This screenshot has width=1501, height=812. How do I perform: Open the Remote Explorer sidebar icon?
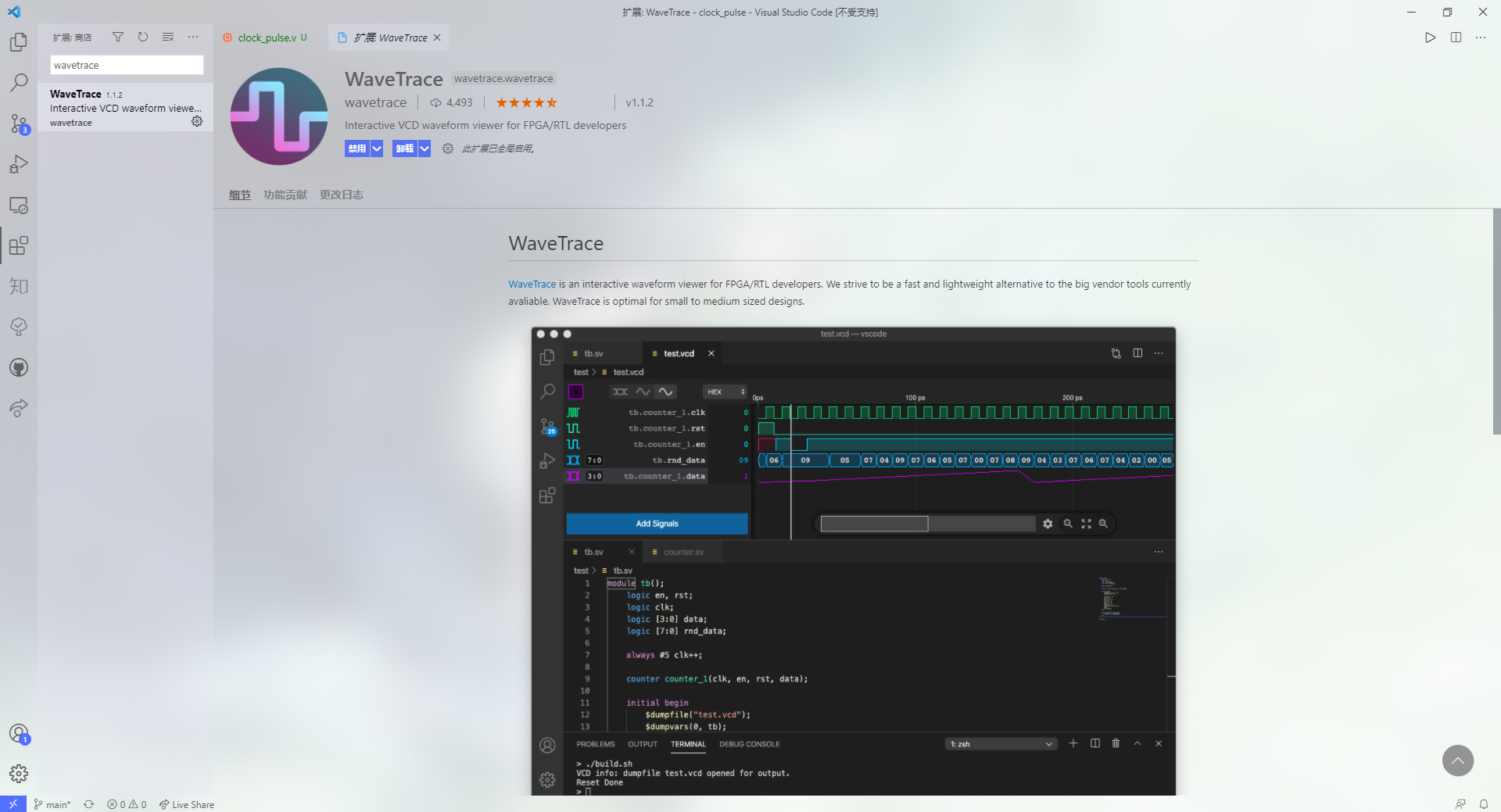pyautogui.click(x=19, y=206)
